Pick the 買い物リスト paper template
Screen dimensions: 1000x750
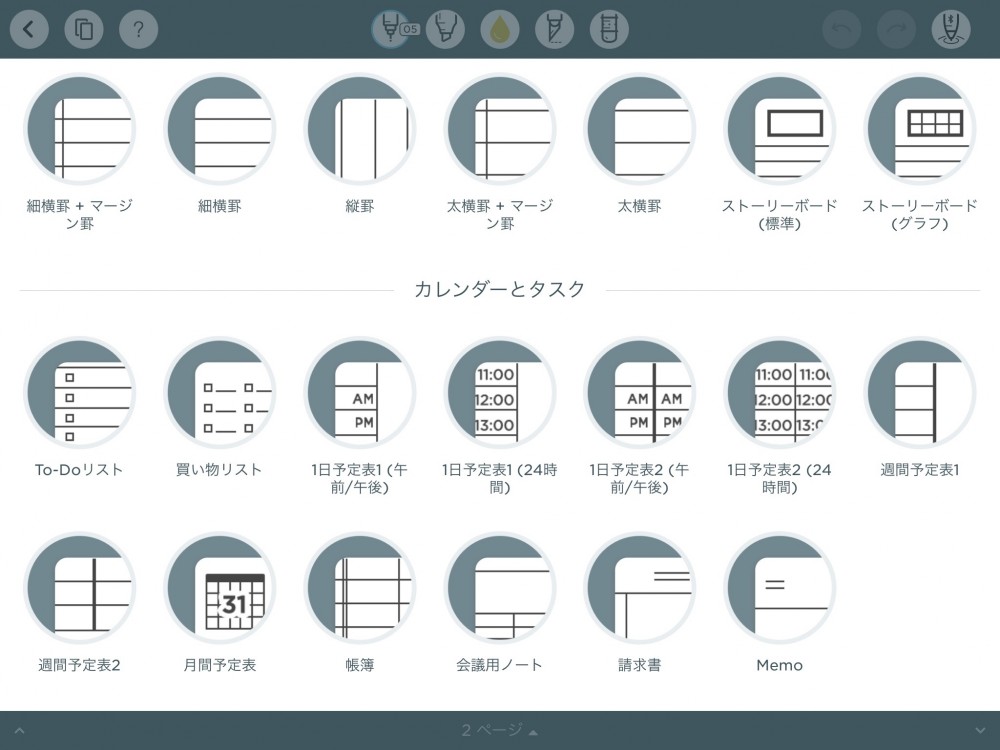[219, 393]
